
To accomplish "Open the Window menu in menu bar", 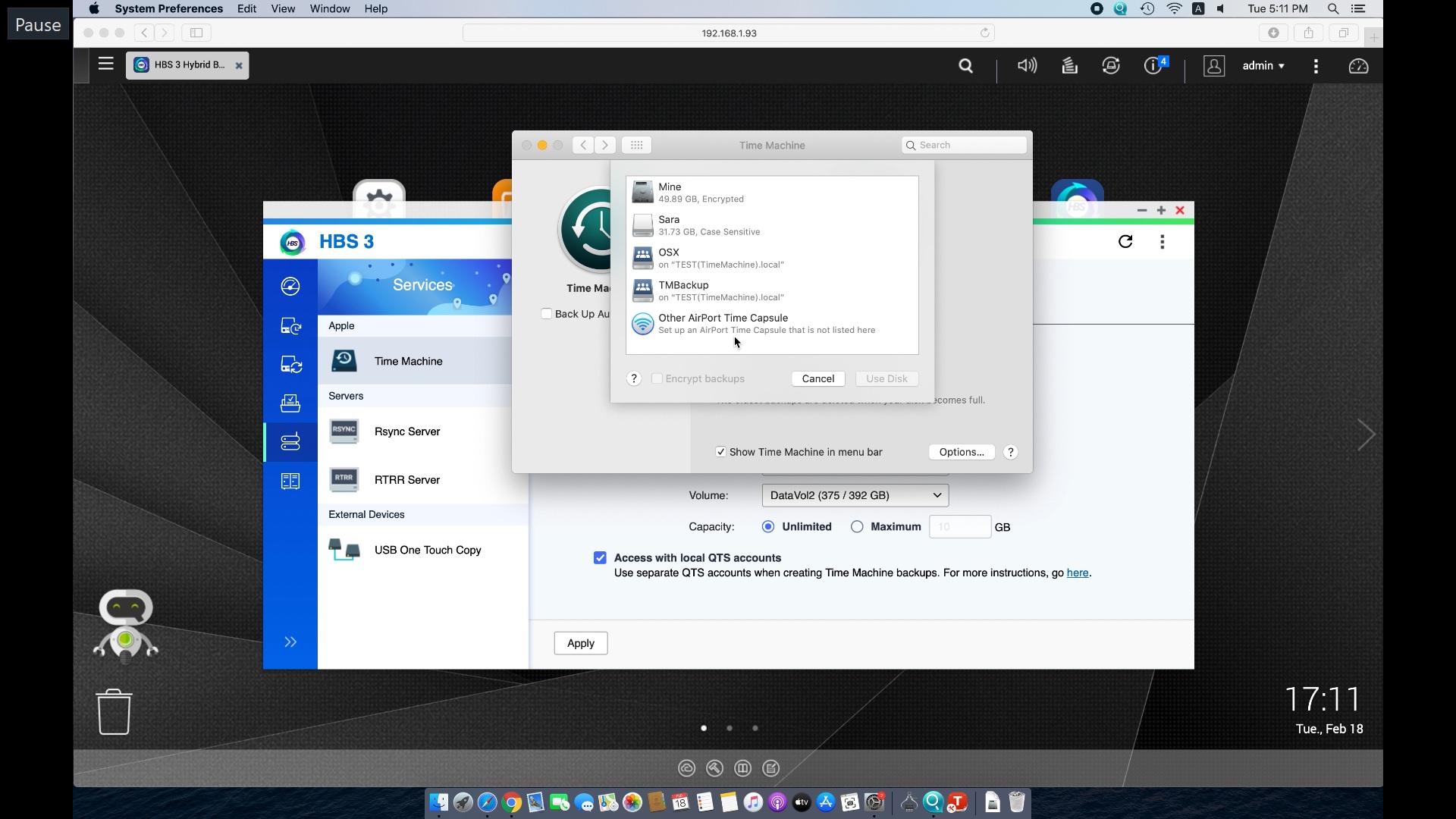I will pos(330,9).
